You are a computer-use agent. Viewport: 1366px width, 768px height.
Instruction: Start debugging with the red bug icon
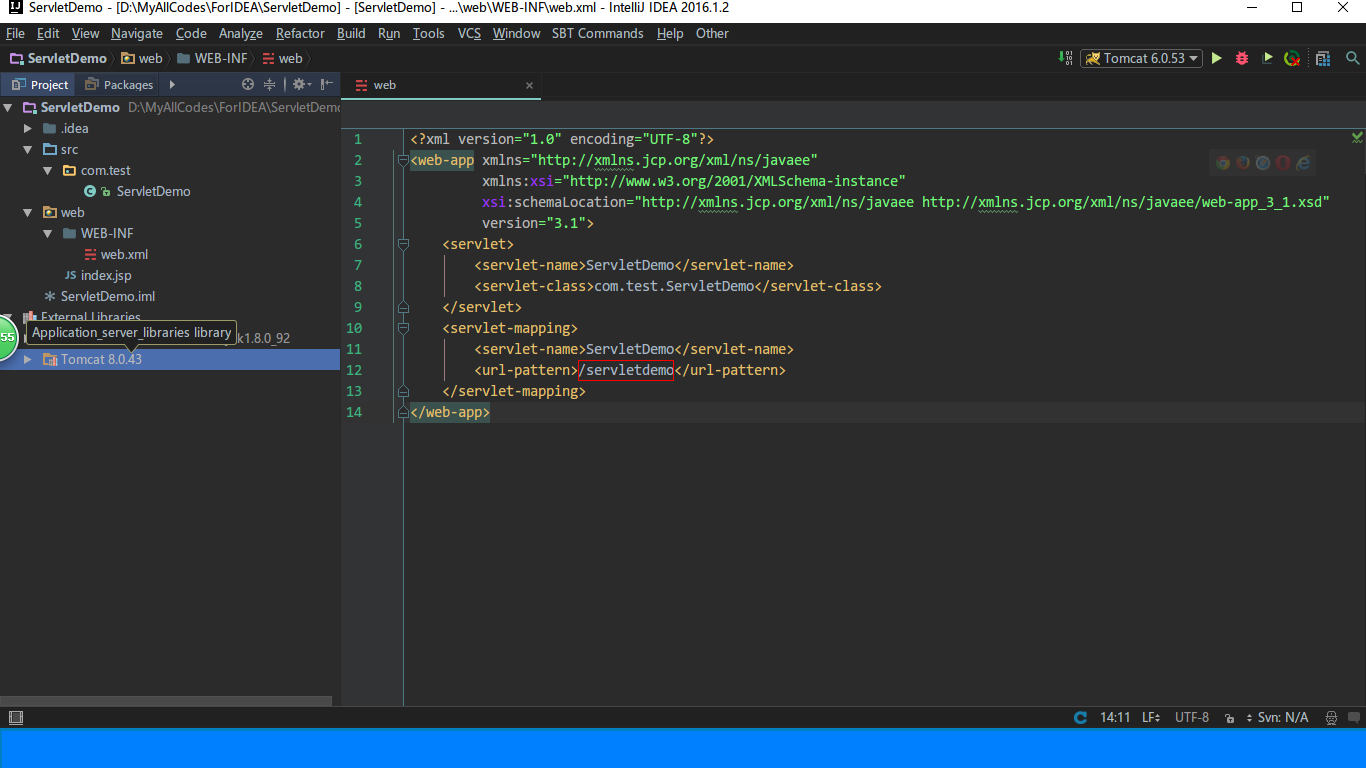point(1242,58)
